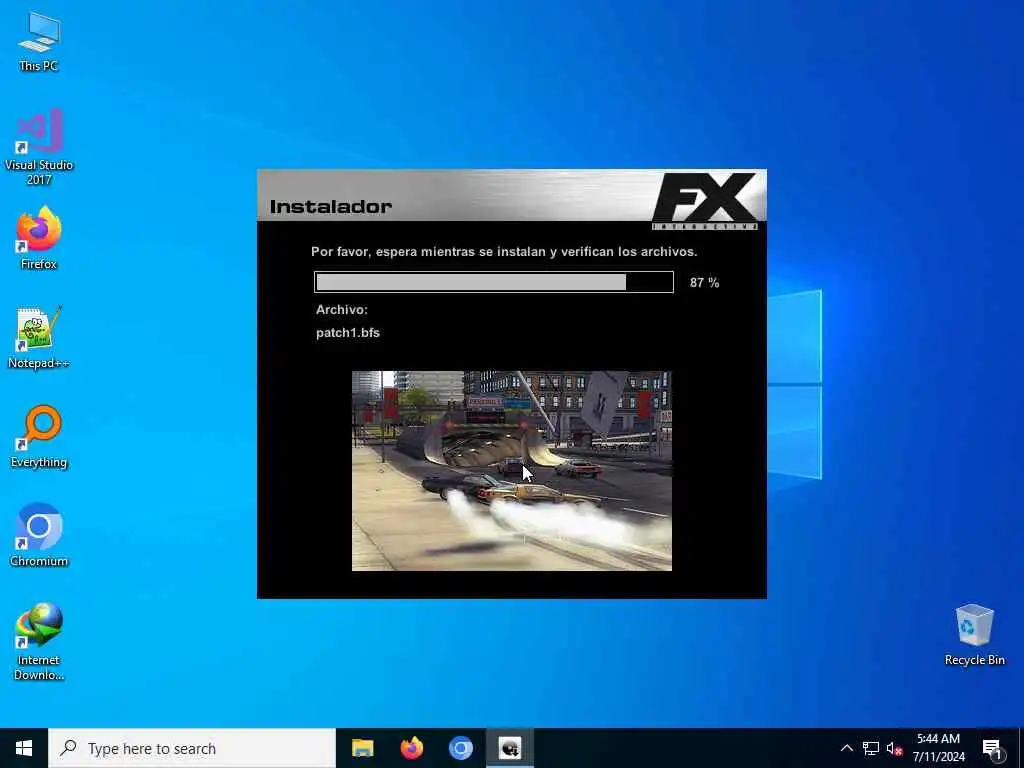
Task: Open the clock showing 5:44 AM
Action: pyautogui.click(x=938, y=748)
